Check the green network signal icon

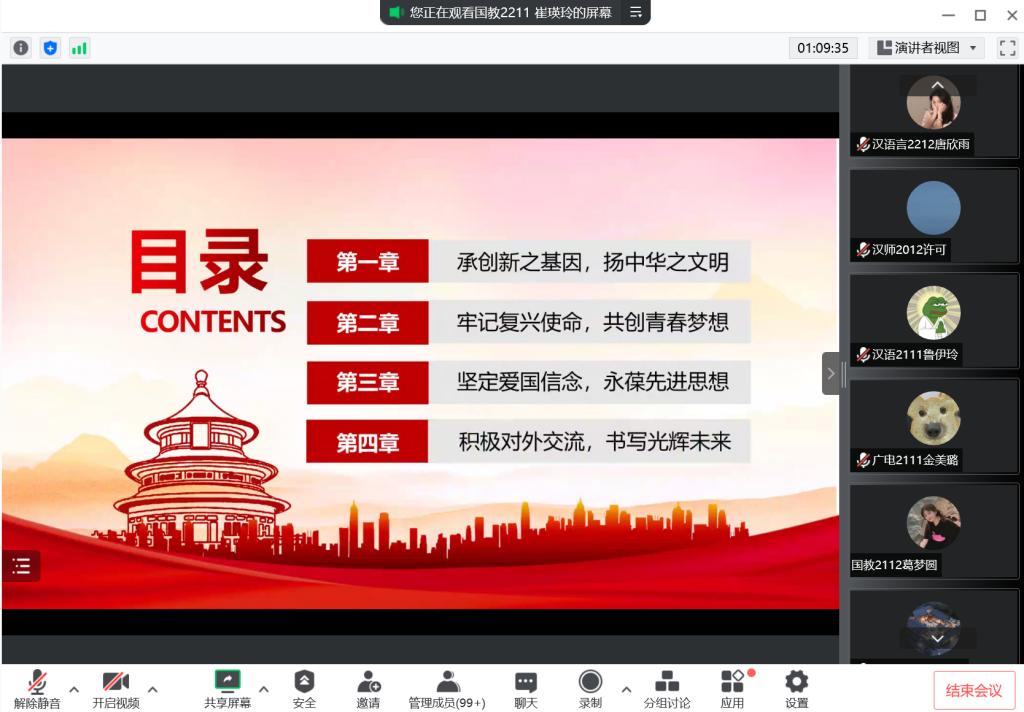79,48
